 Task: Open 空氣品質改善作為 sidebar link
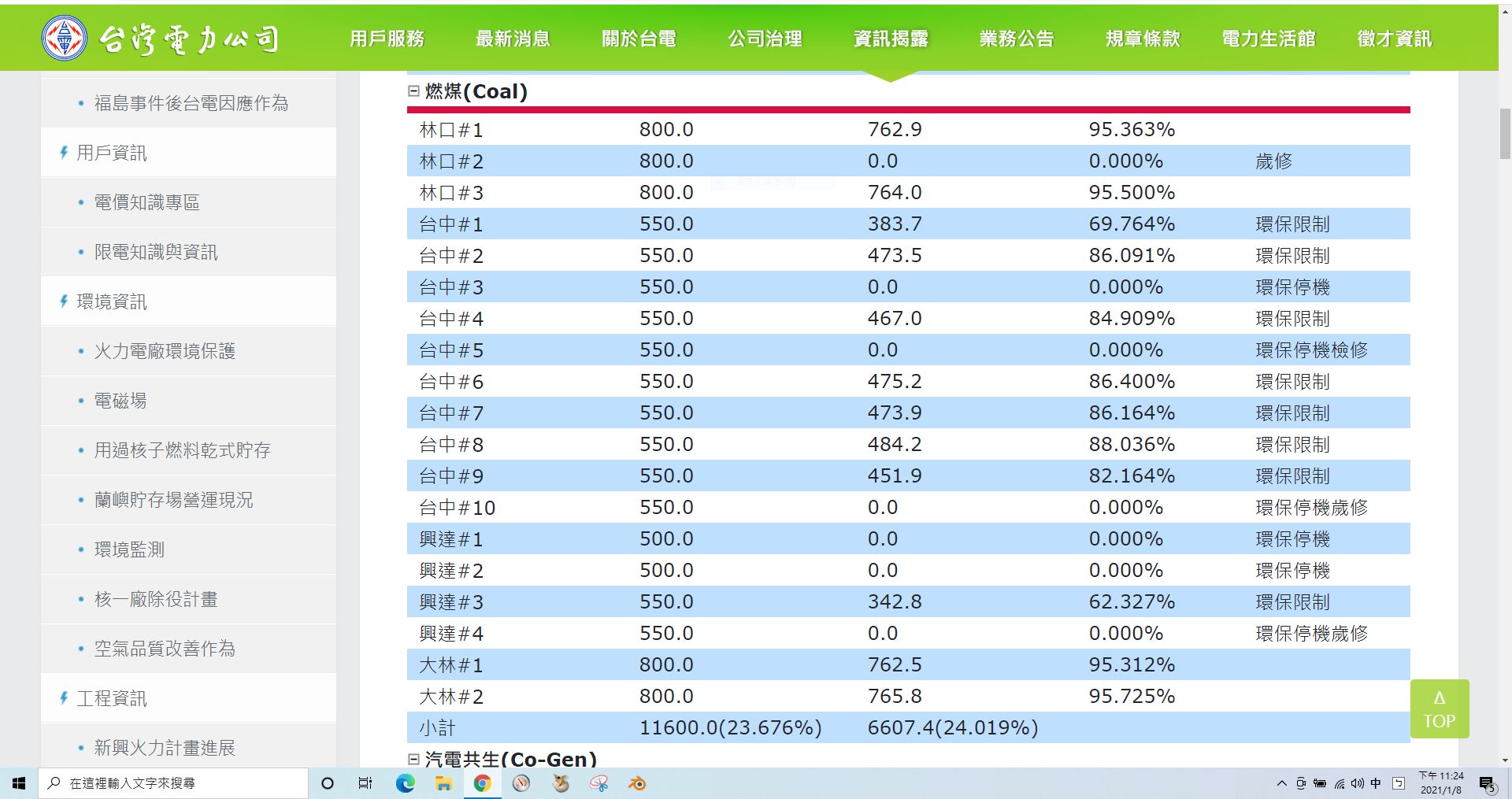[x=165, y=649]
